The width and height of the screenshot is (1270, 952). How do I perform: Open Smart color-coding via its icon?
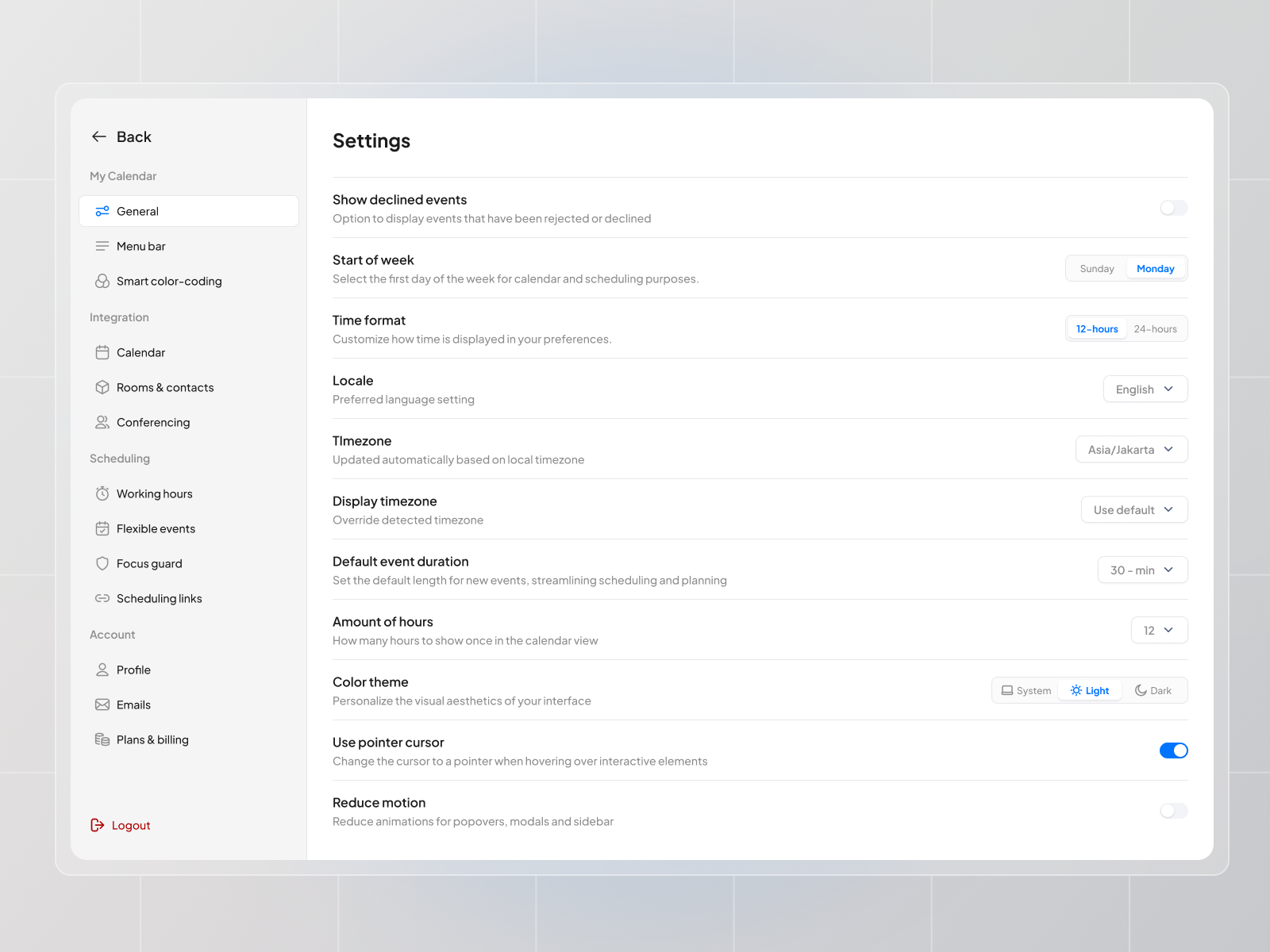point(102,281)
